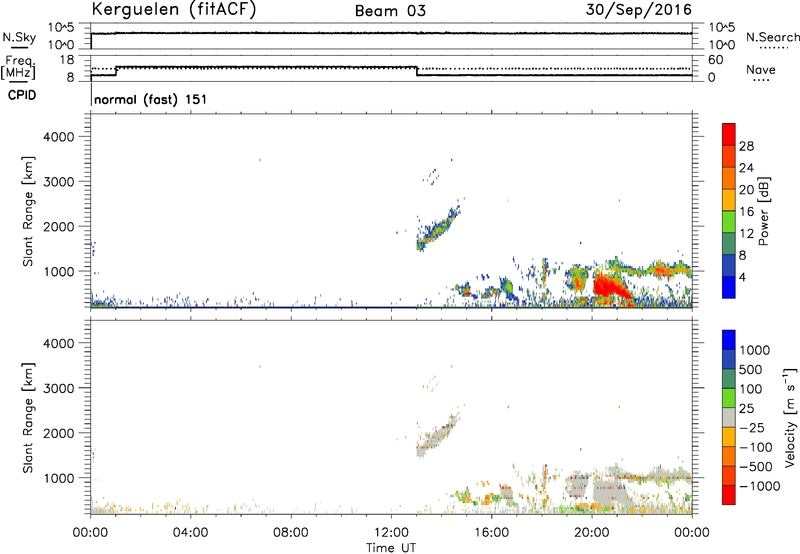Click the gray segment of Velocity colorbar

tap(729, 417)
